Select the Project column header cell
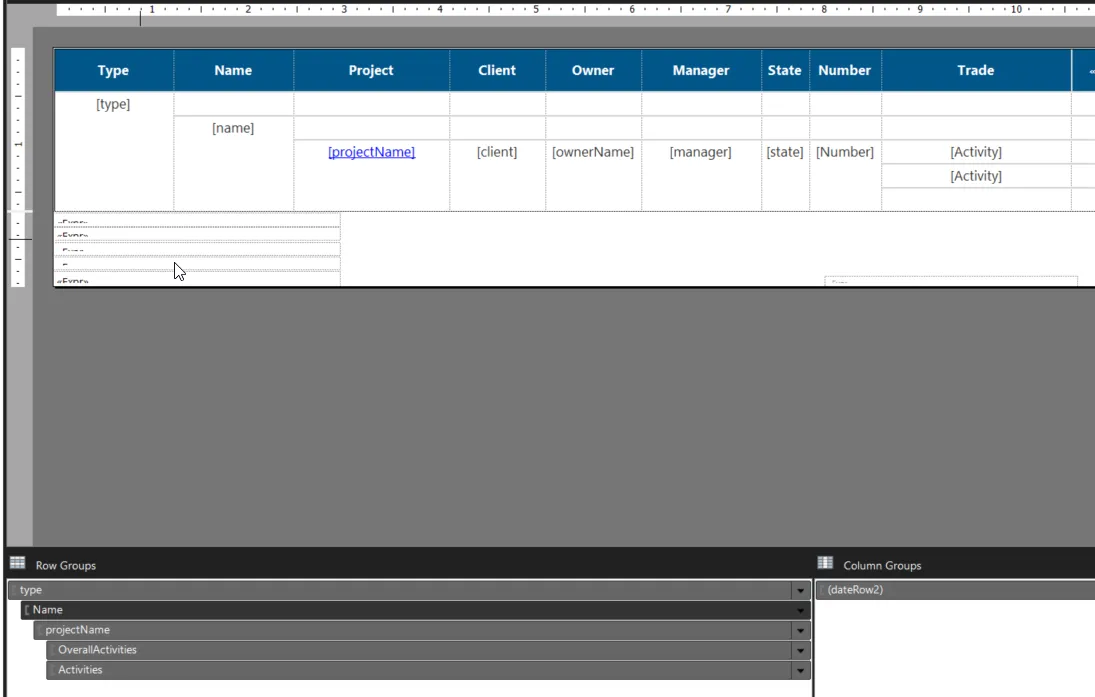This screenshot has height=697, width=1095. [x=372, y=70]
